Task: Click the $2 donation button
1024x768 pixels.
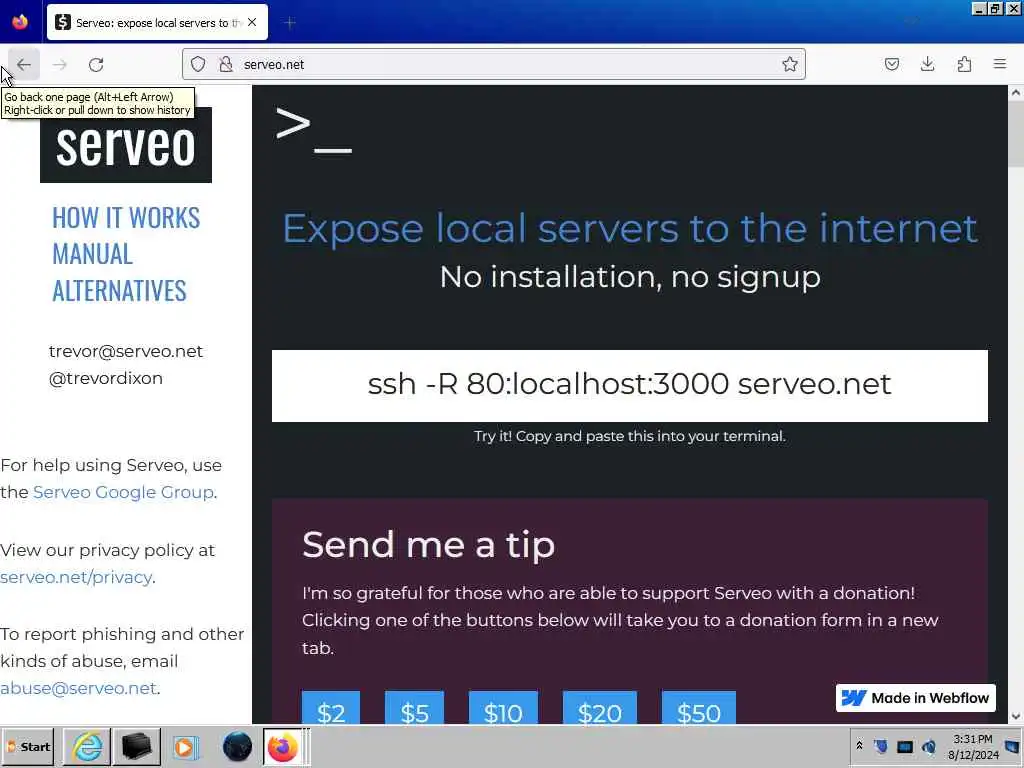Action: coord(331,709)
